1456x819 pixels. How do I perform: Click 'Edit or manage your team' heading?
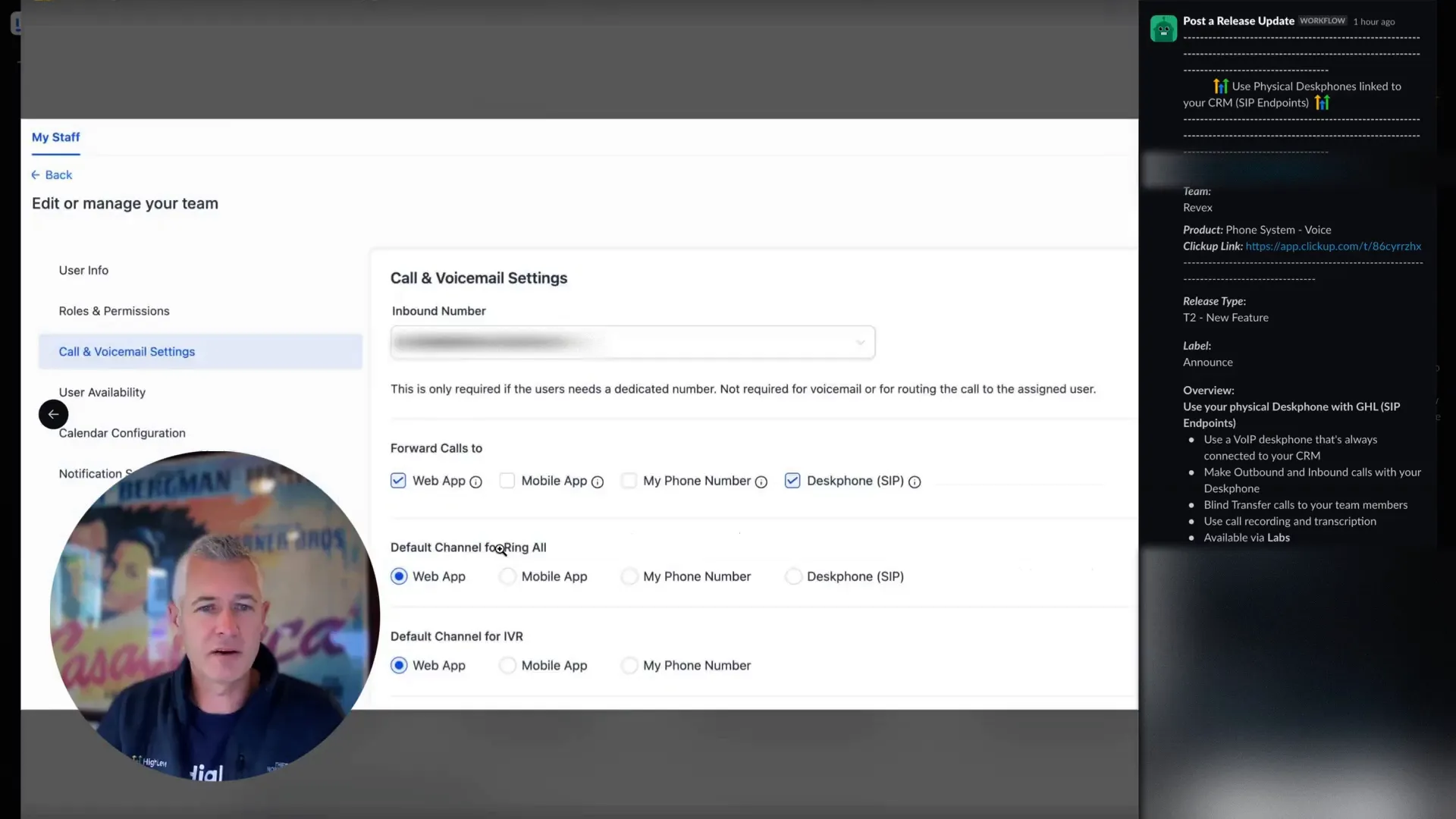[x=125, y=203]
